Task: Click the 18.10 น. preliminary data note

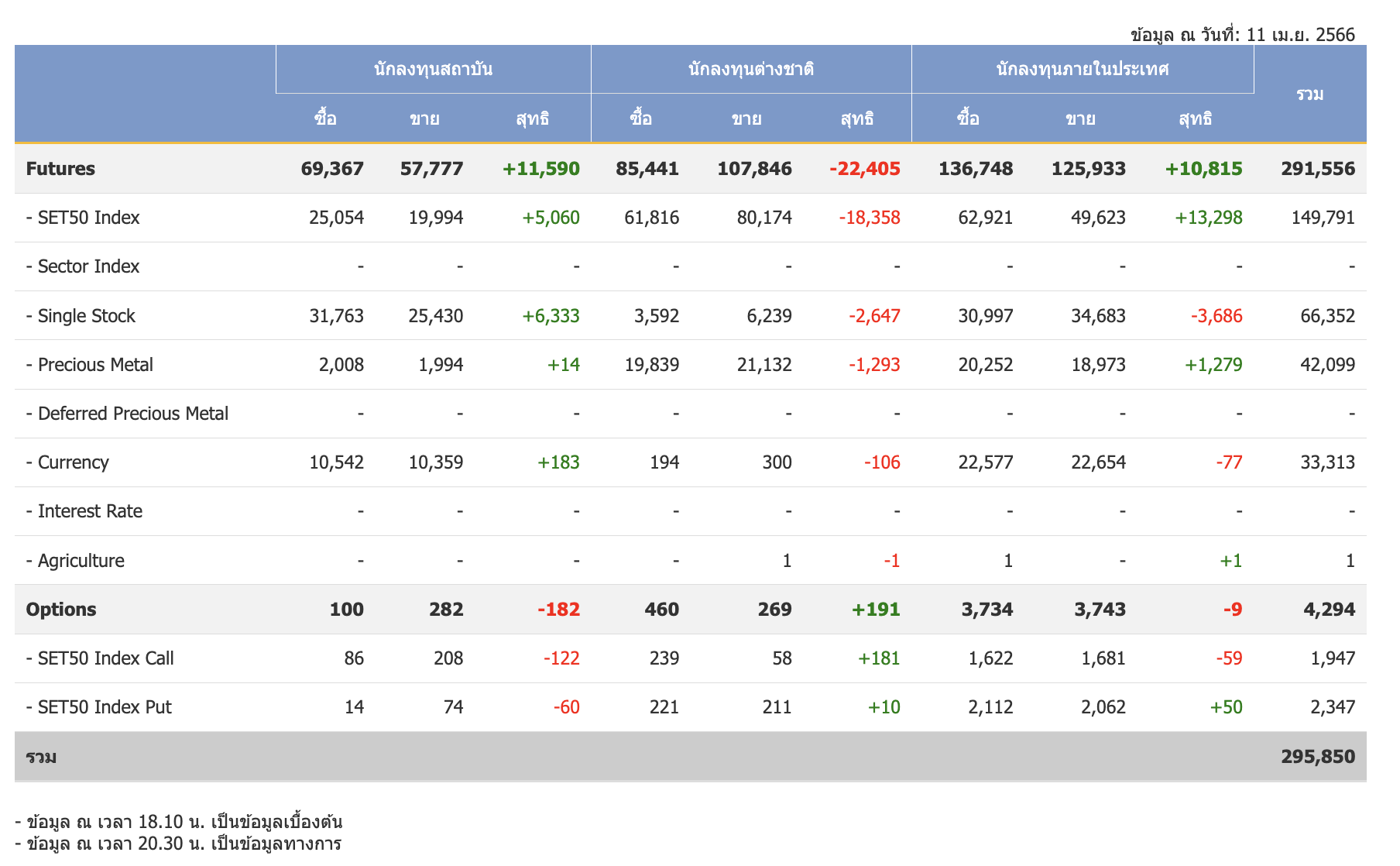Action: pyautogui.click(x=179, y=822)
